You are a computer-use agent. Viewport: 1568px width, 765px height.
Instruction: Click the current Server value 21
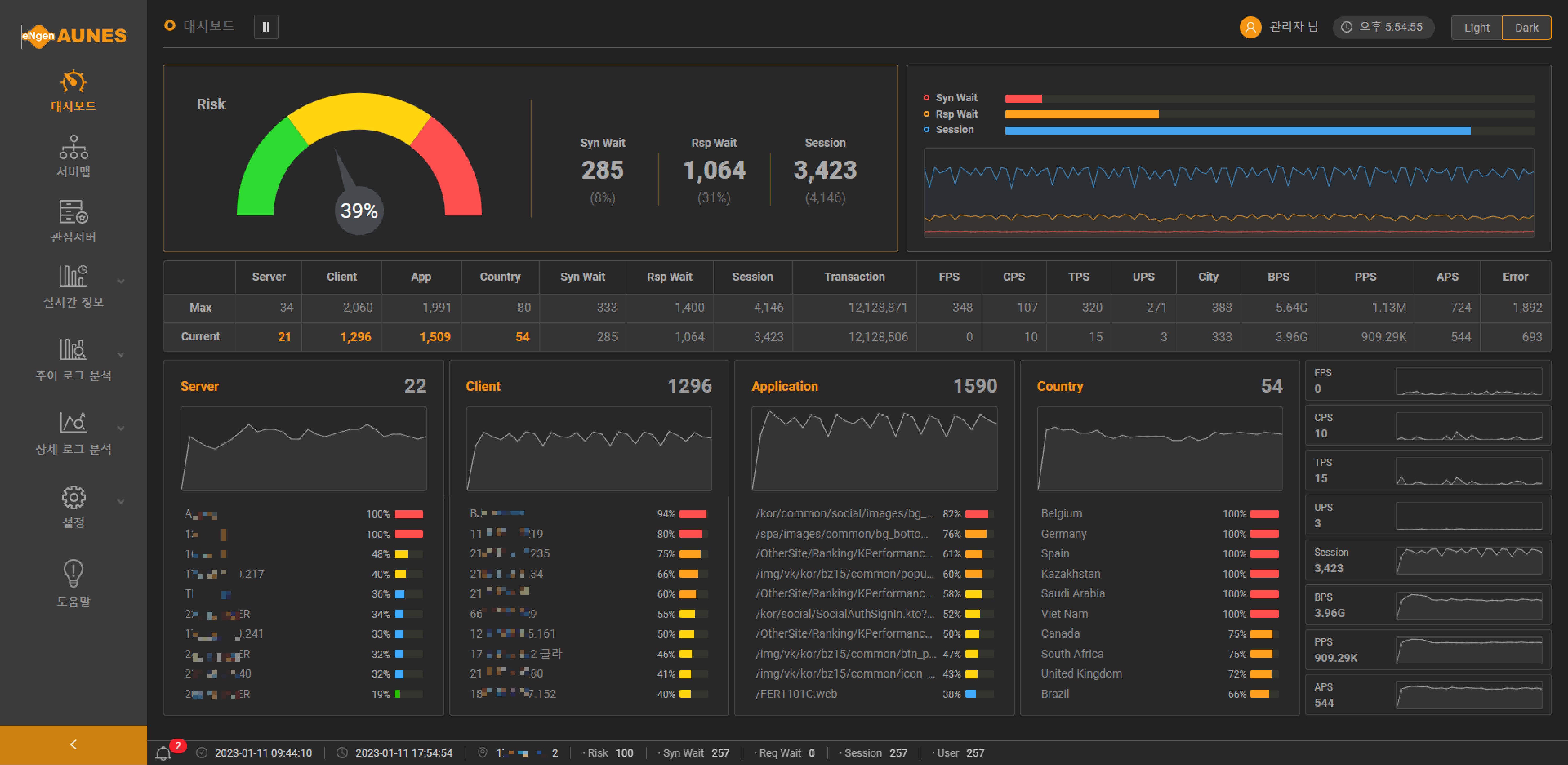[284, 337]
